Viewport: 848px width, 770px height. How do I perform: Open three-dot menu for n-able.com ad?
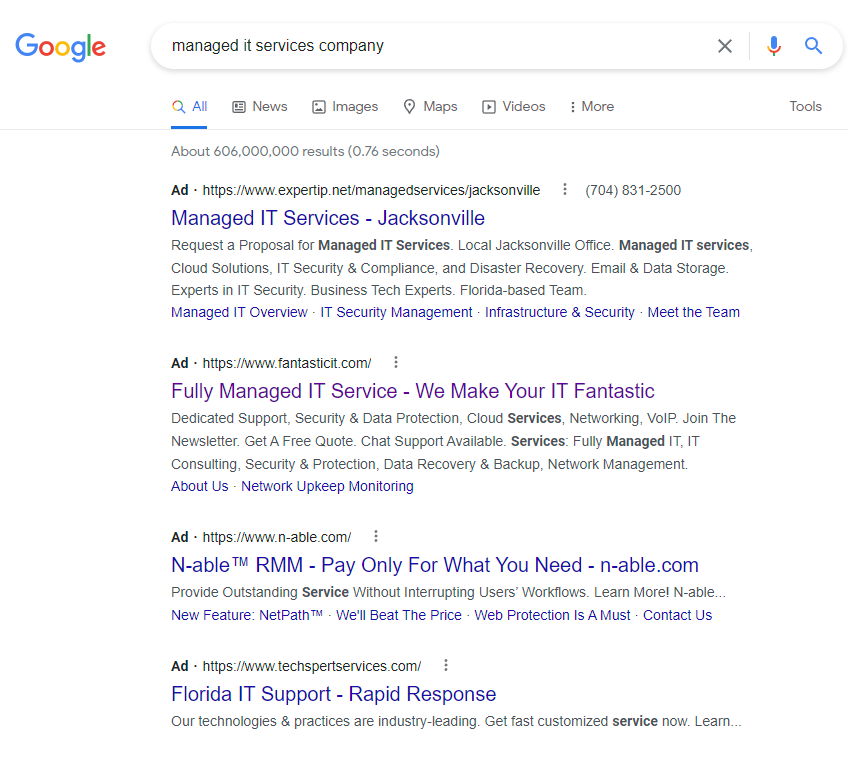click(x=376, y=537)
